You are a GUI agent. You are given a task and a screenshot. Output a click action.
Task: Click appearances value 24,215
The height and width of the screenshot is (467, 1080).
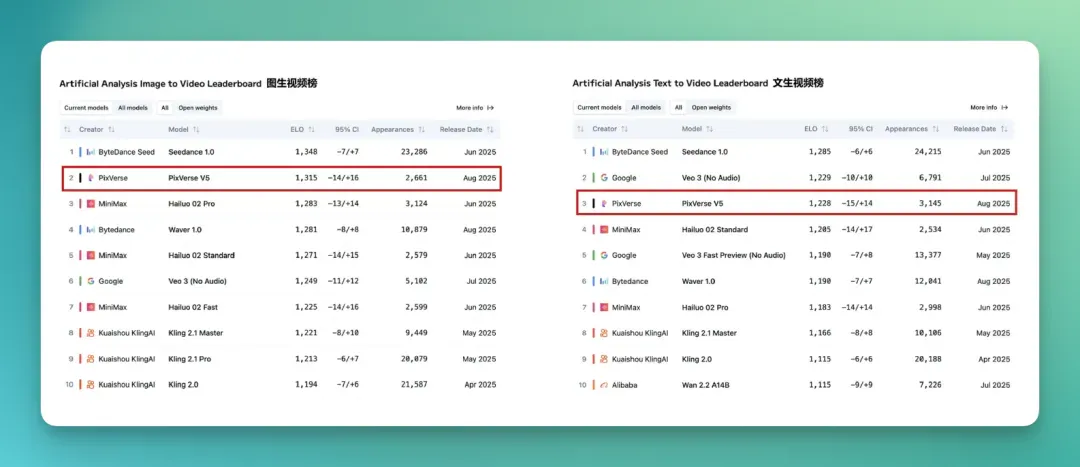tap(928, 152)
